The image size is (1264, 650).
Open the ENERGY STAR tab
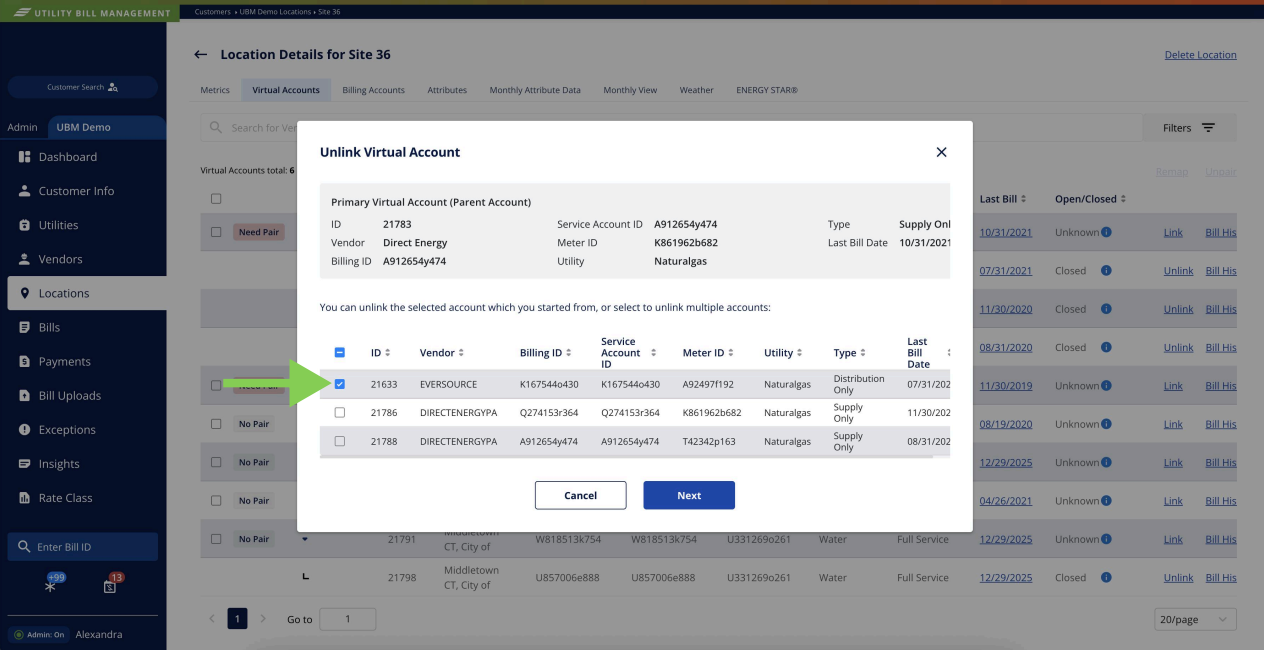767,90
